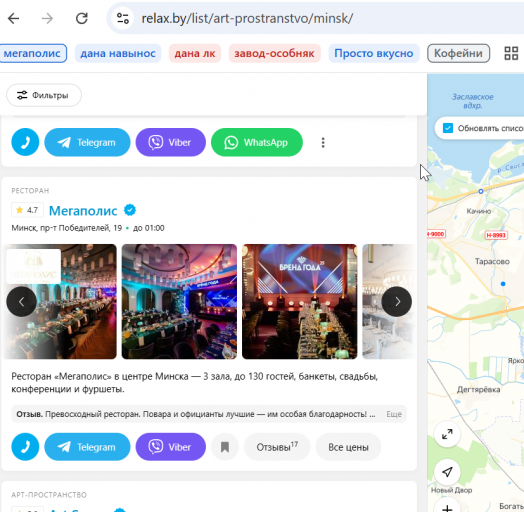This screenshot has height=512, width=524.
Task: Click the Ресторан «Мегаполис» description text
Action: point(194,383)
